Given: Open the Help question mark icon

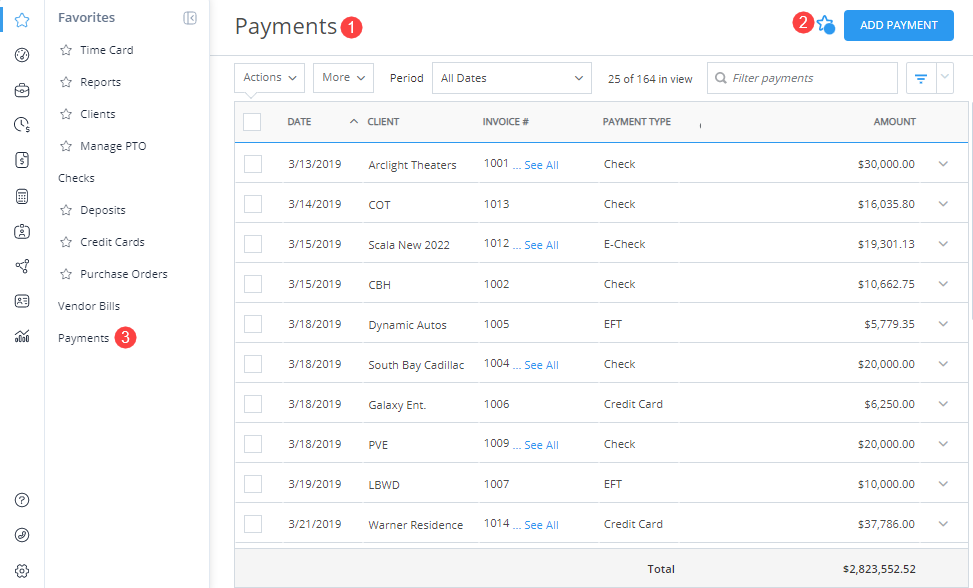Looking at the screenshot, I should (x=21, y=500).
